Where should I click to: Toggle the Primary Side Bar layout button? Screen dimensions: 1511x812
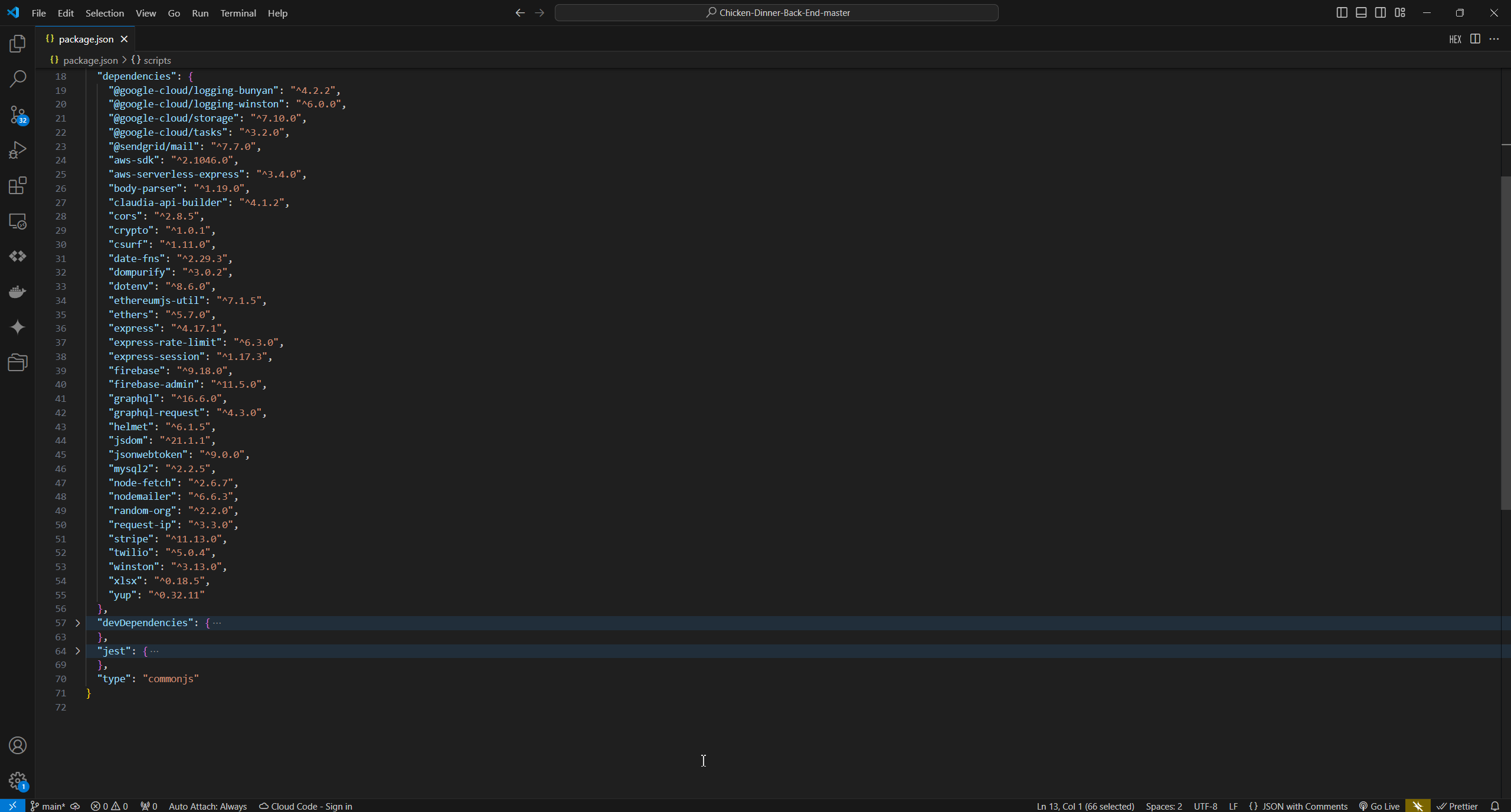pos(1342,12)
